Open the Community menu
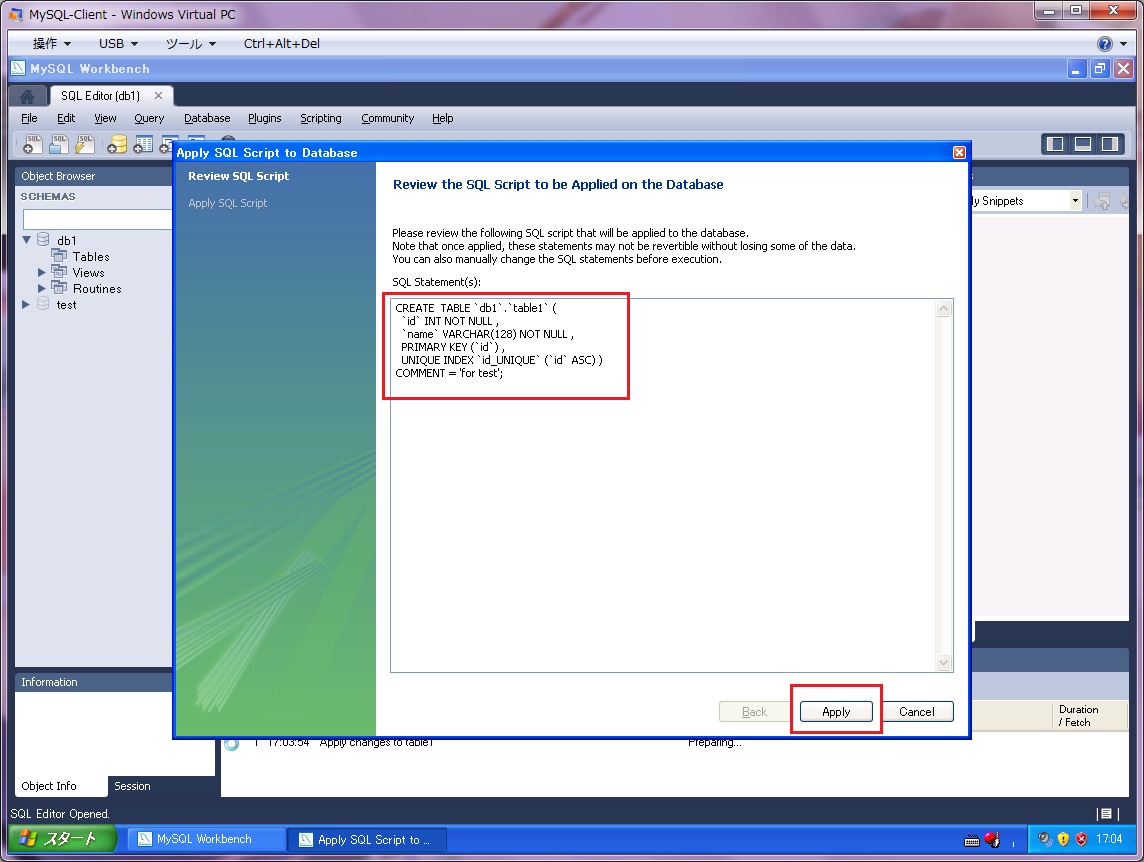 click(387, 118)
